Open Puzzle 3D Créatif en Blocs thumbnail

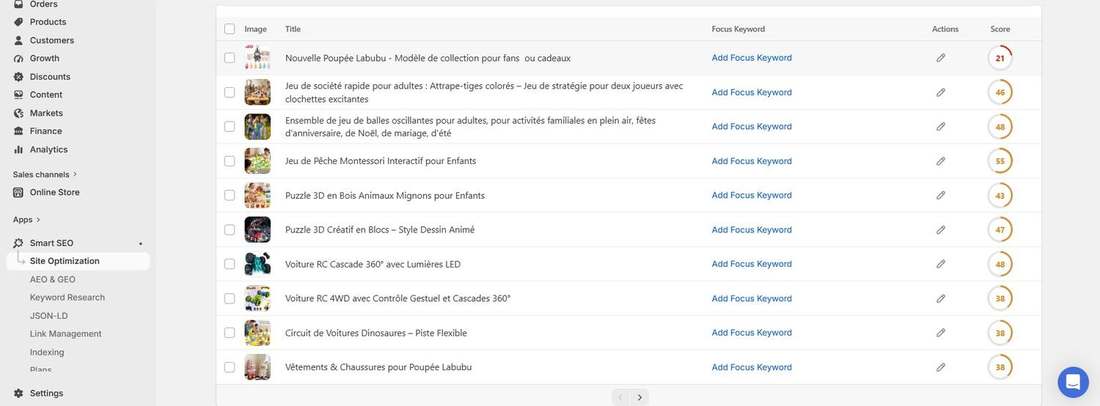257,229
